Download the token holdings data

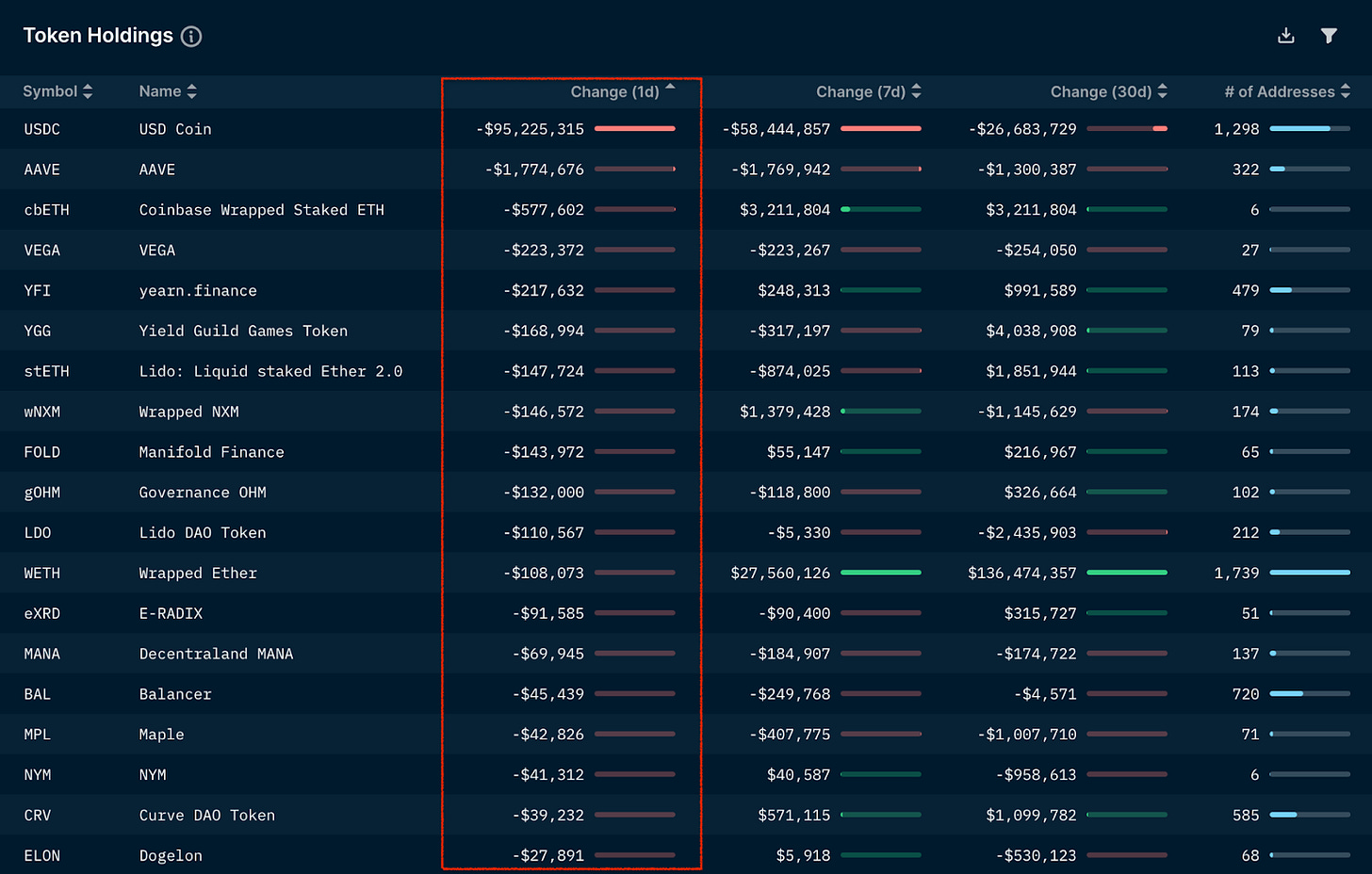(1285, 36)
